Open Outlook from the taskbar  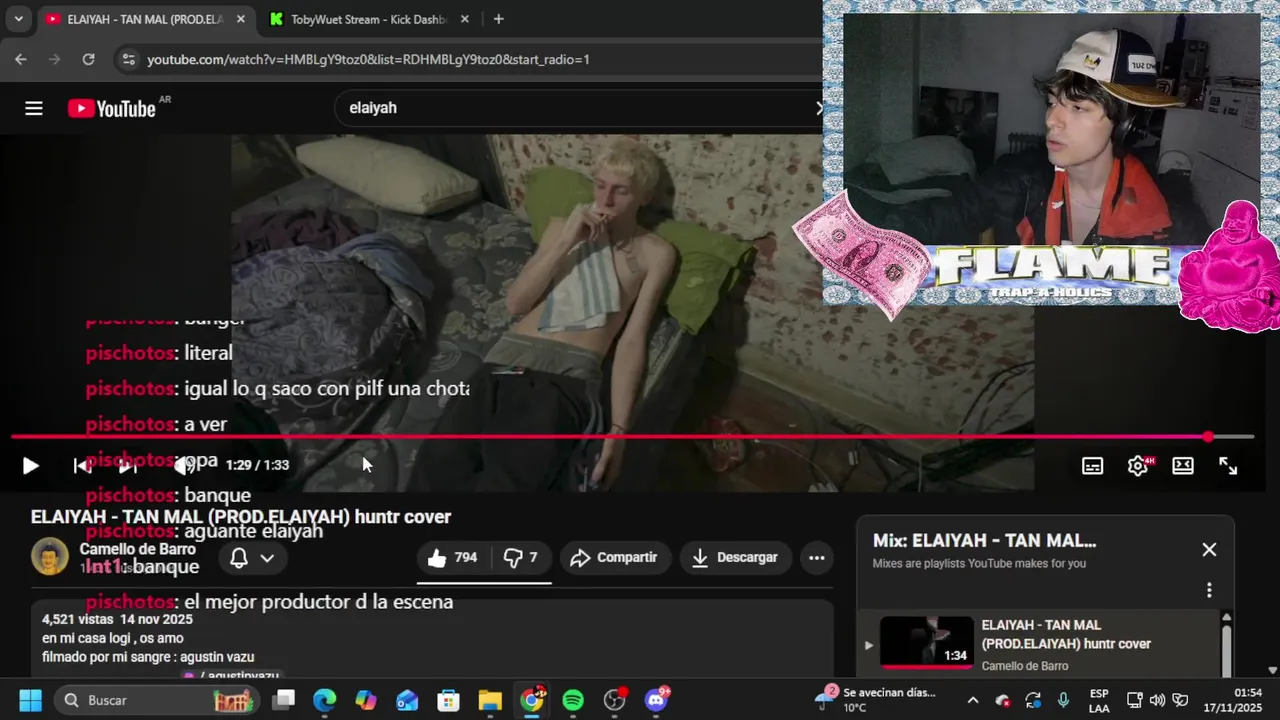click(407, 700)
